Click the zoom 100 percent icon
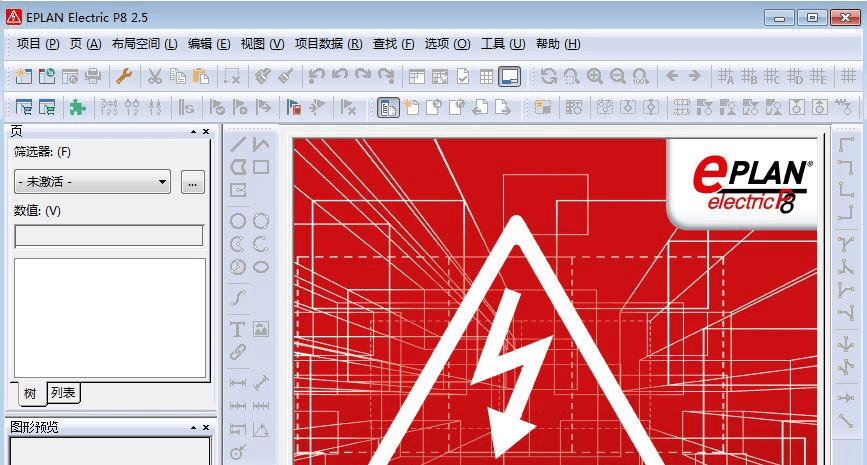The width and height of the screenshot is (867, 465). pos(640,76)
